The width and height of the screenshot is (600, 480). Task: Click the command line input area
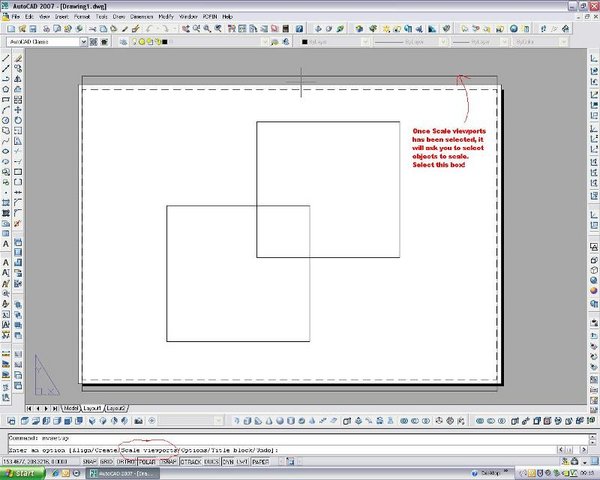point(300,450)
